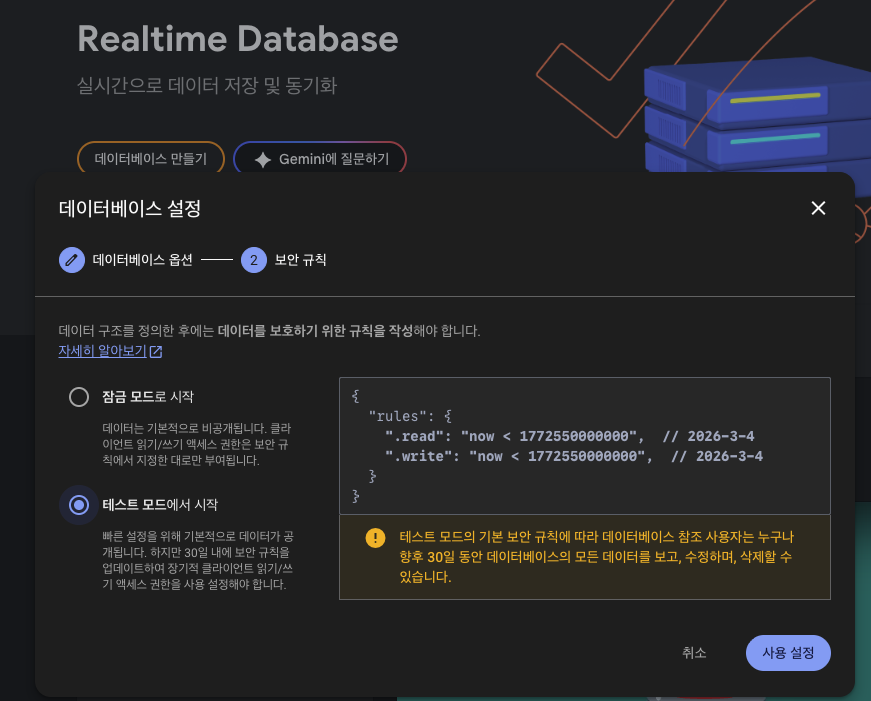Screen dimensions: 871x701
Task: Click 데이터베이스 만들기 button
Action: pos(151,159)
